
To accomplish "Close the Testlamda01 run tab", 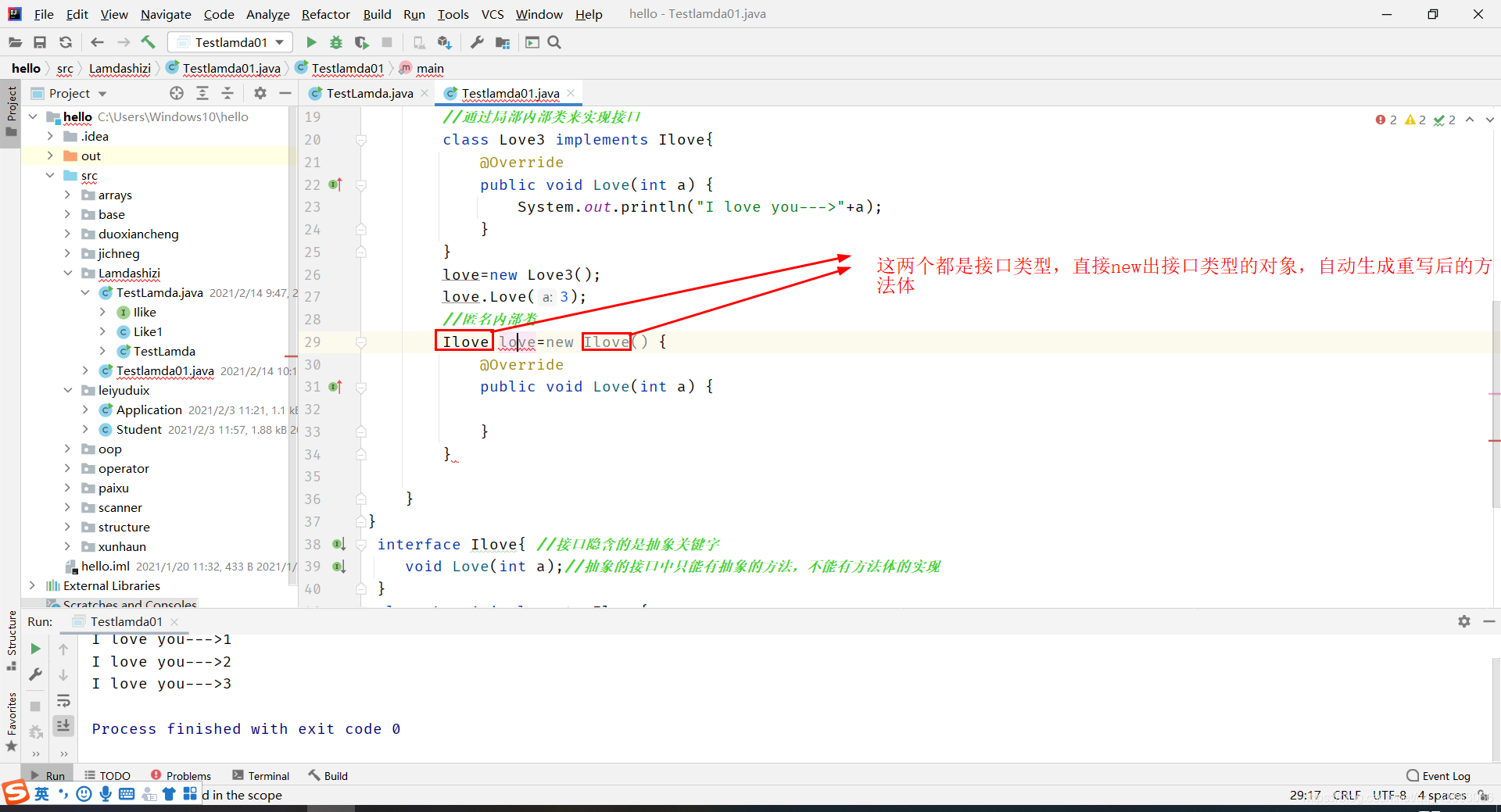I will pyautogui.click(x=174, y=621).
